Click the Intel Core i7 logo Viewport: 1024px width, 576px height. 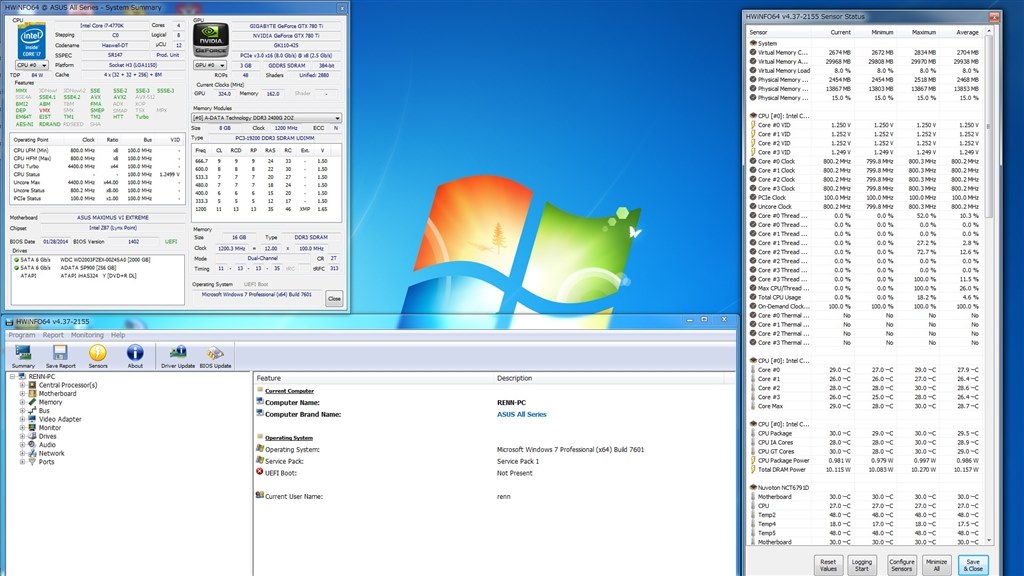(31, 41)
